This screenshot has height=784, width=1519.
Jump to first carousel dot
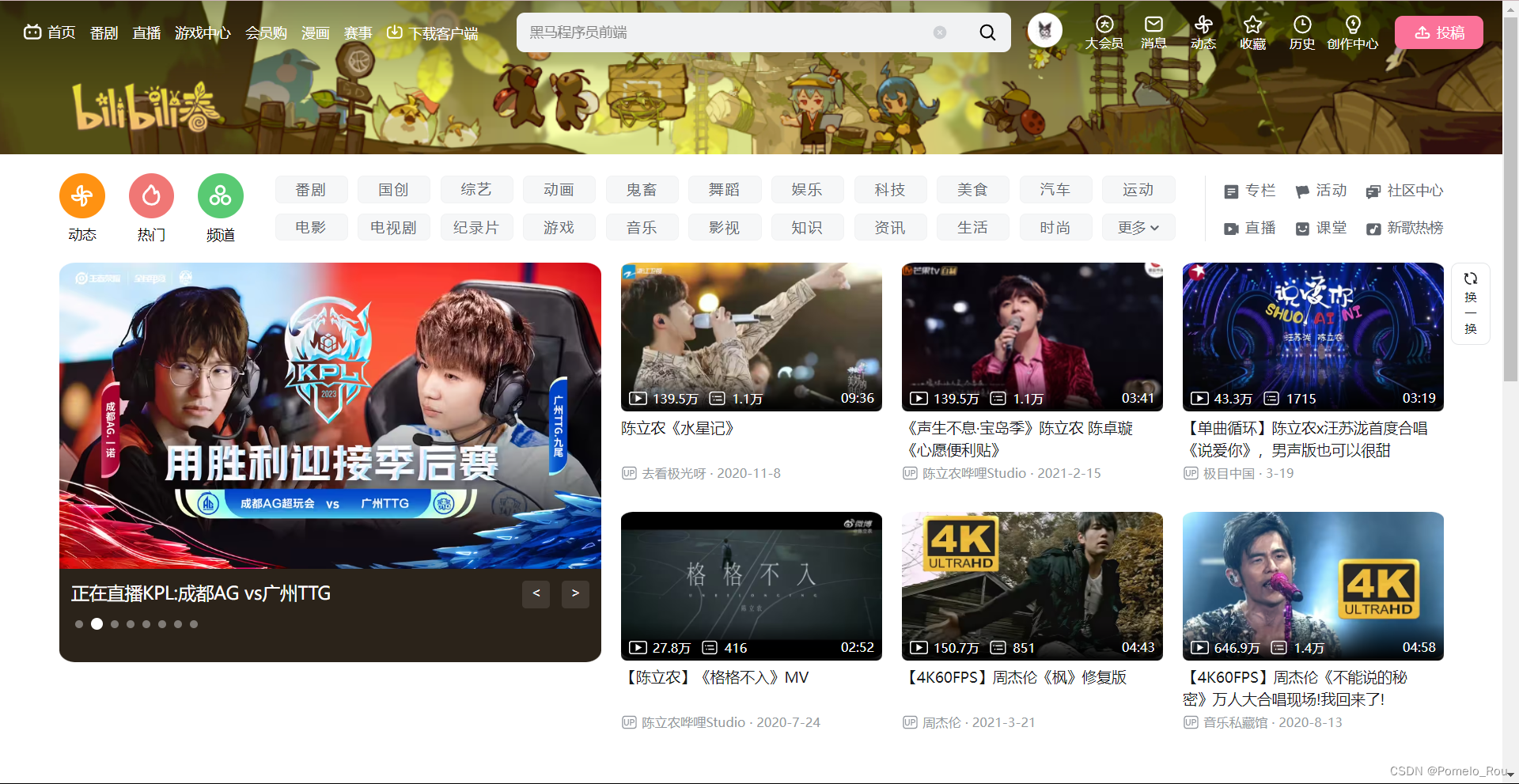[79, 624]
